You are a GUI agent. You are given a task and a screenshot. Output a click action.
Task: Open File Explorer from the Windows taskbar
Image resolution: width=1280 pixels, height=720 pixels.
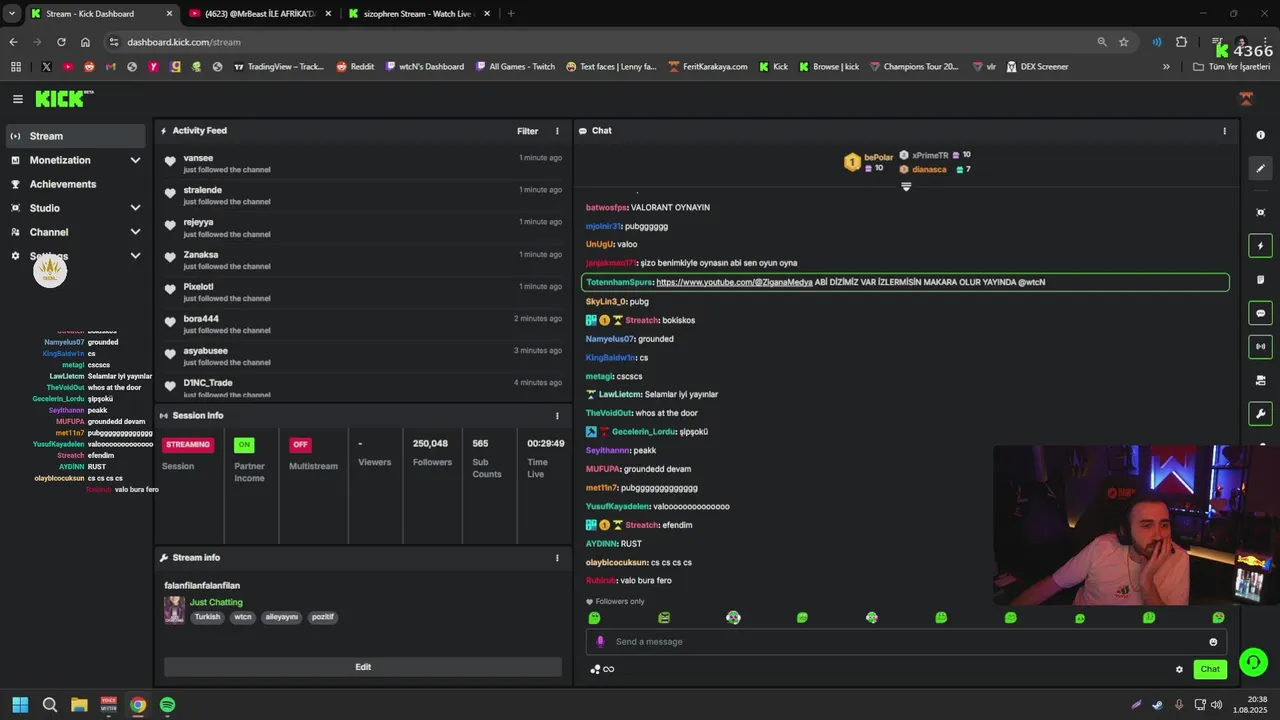79,705
